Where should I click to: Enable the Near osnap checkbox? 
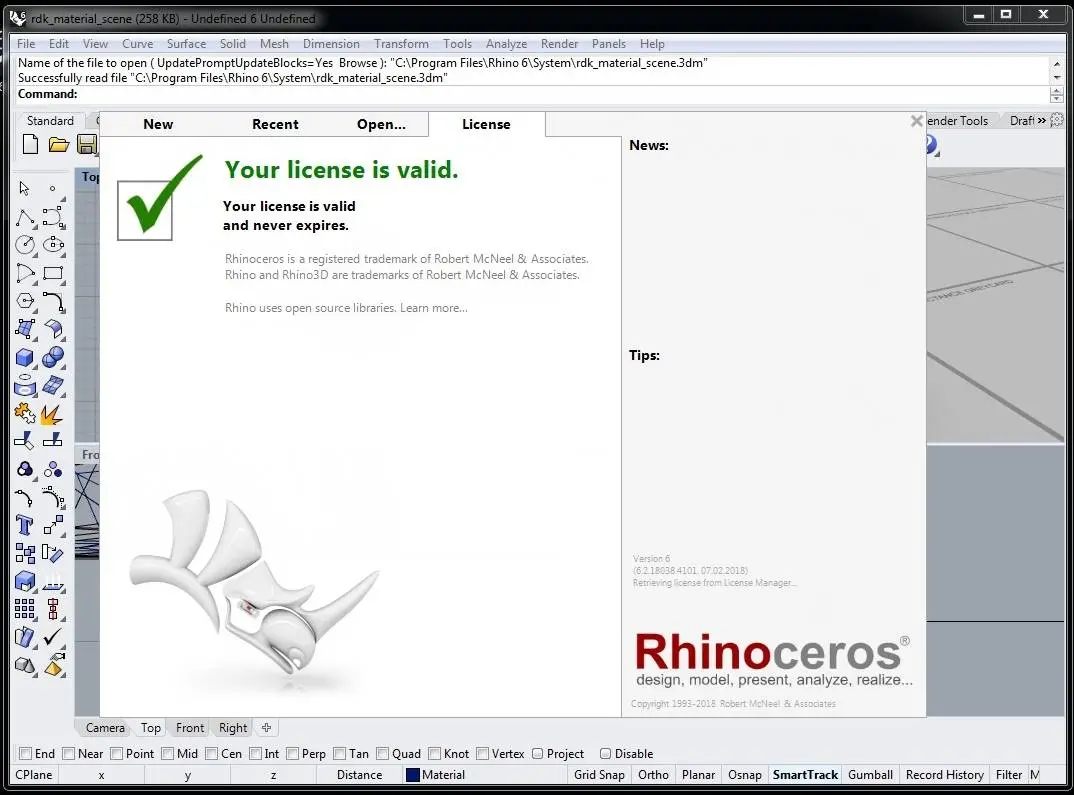pos(68,754)
